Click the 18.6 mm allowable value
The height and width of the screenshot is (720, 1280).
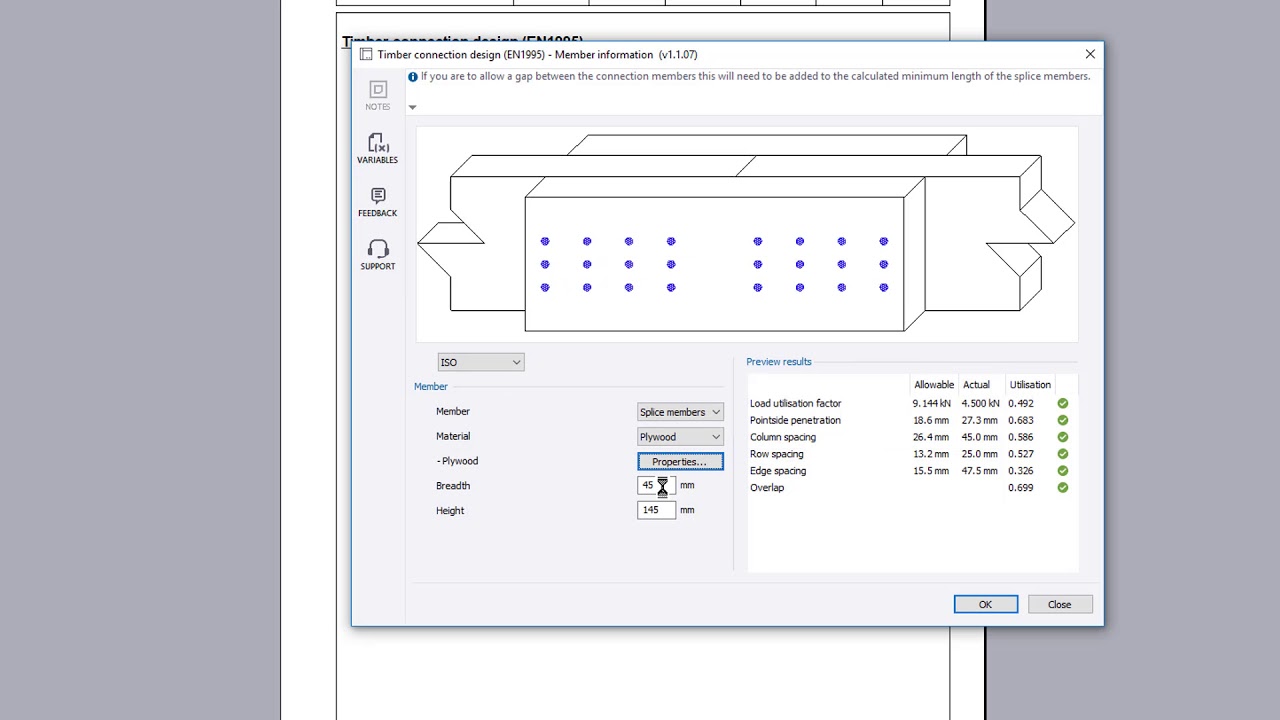931,421
